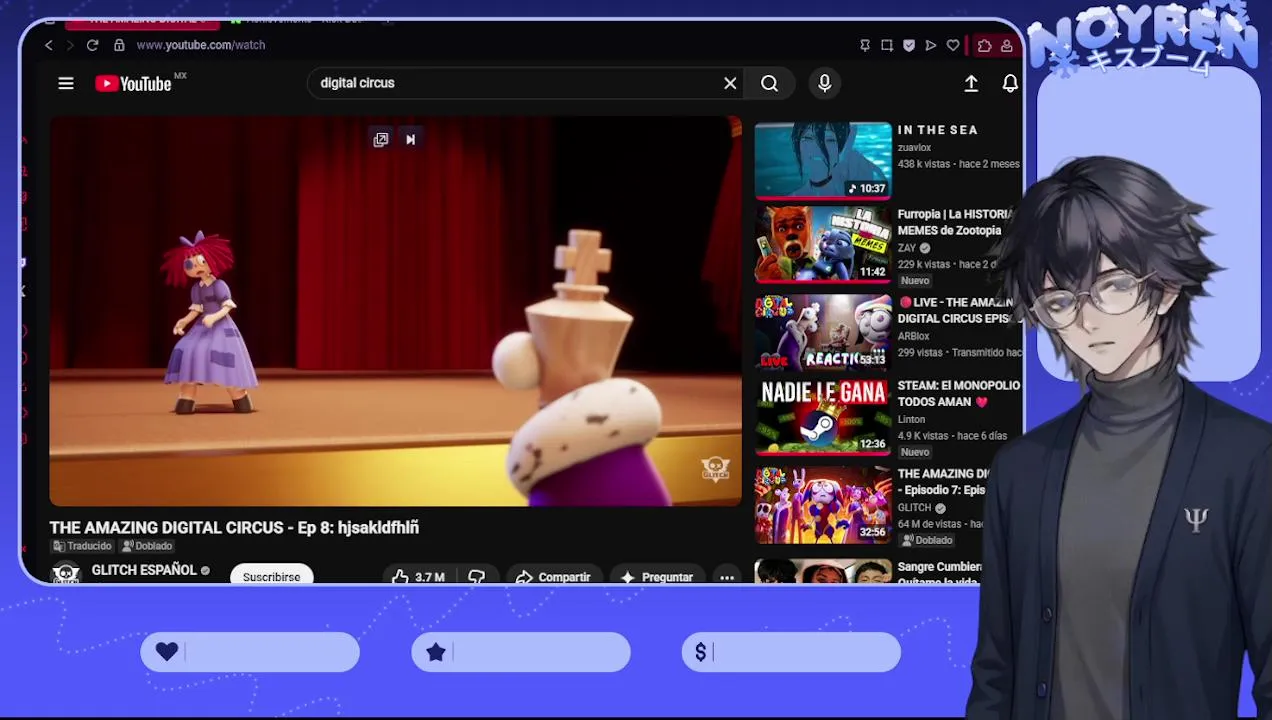Open Furropia Zootopia memes thumbnail
This screenshot has width=1272, height=720.
[x=823, y=245]
